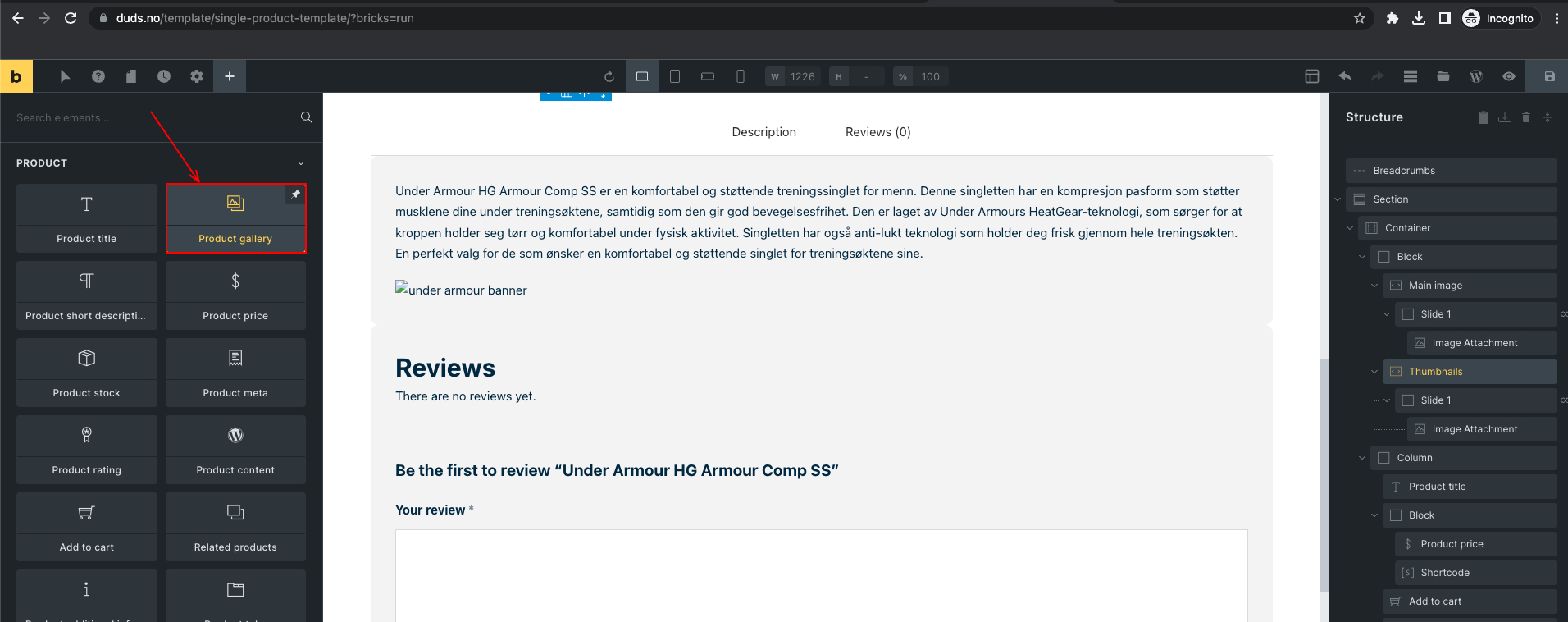Add the Product content element
Image resolution: width=1568 pixels, height=622 pixels.
[x=236, y=450]
